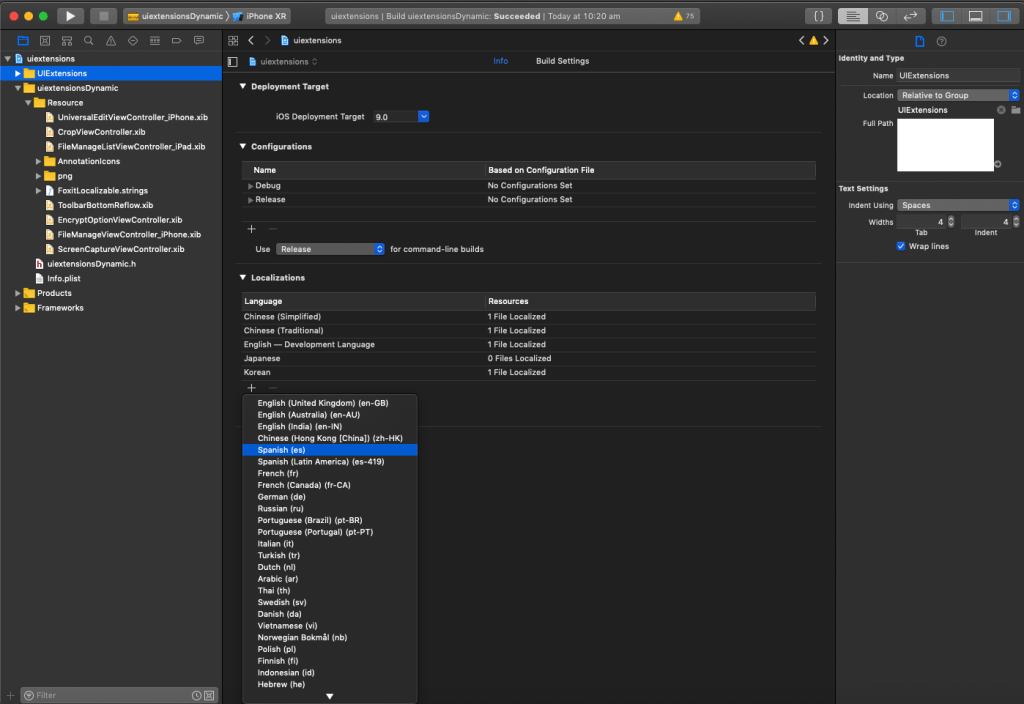Viewport: 1024px width, 704px height.
Task: Click the Name field containing UIExtensions
Action: click(x=957, y=76)
